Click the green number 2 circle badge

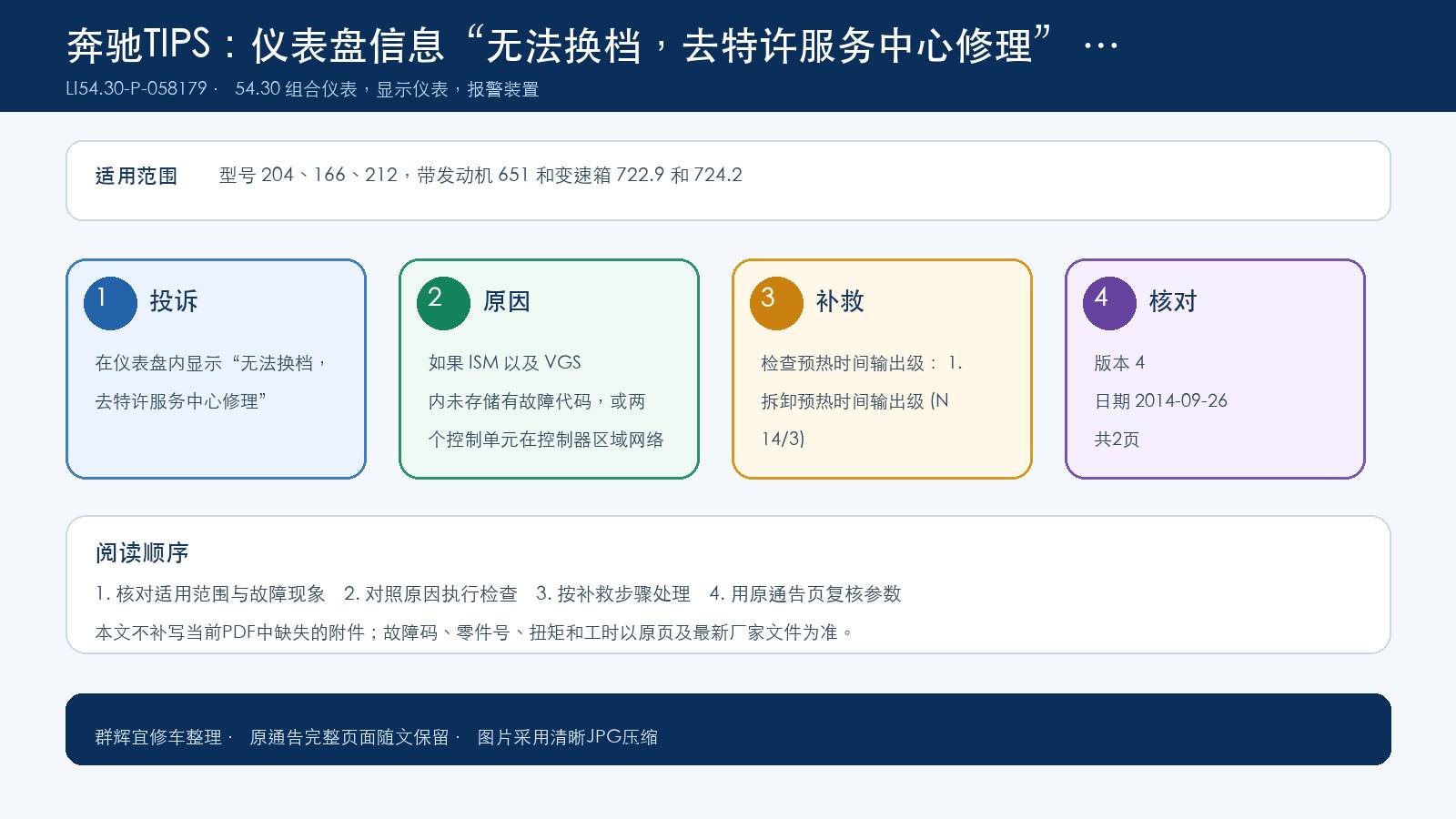[x=443, y=303]
